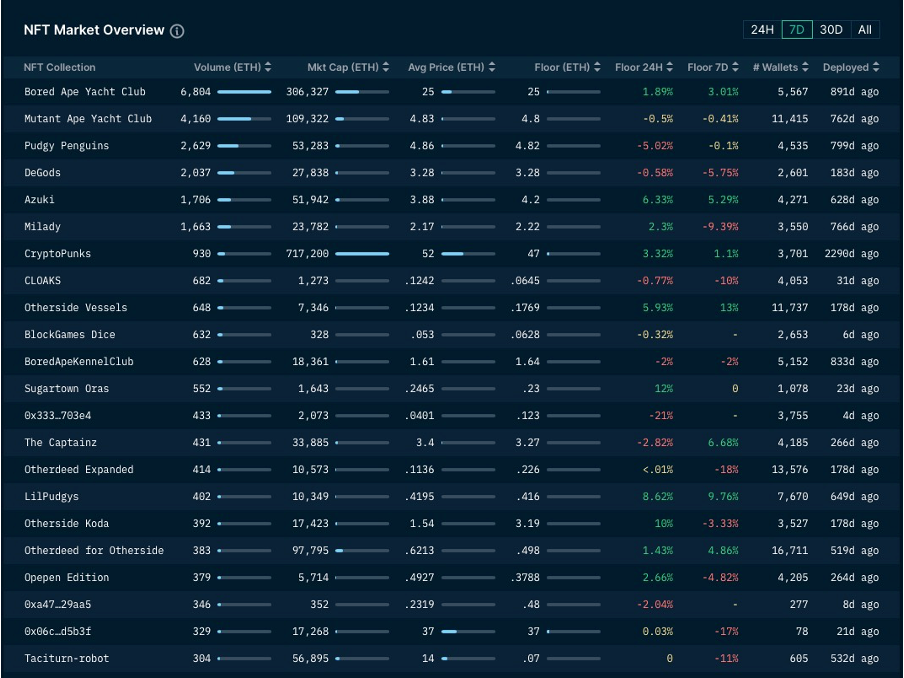Switch to the 24H time range
Image resolution: width=904 pixels, height=678 pixels.
[x=762, y=29]
